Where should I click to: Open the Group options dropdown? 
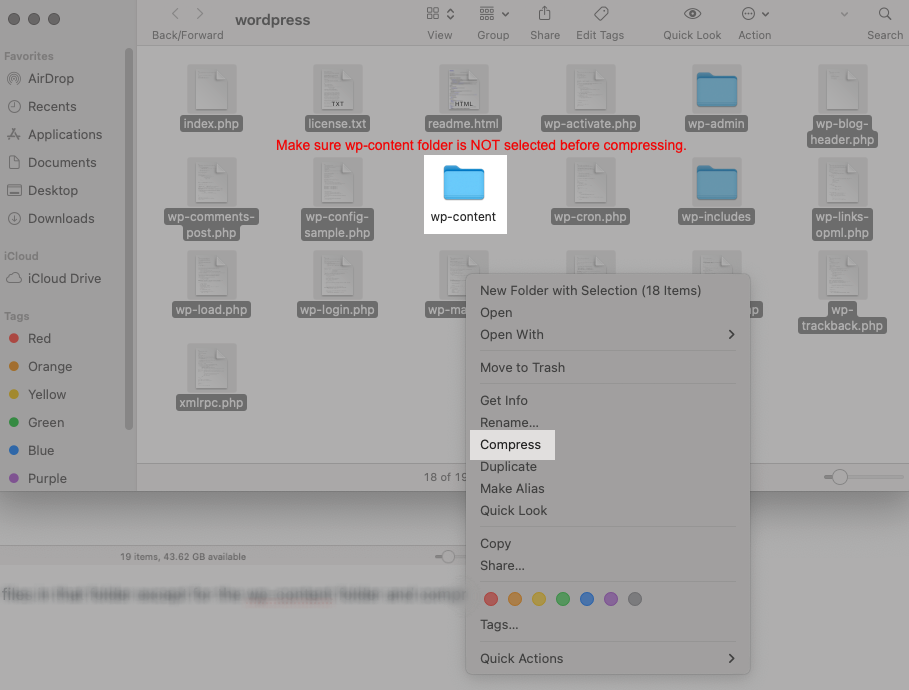(494, 13)
